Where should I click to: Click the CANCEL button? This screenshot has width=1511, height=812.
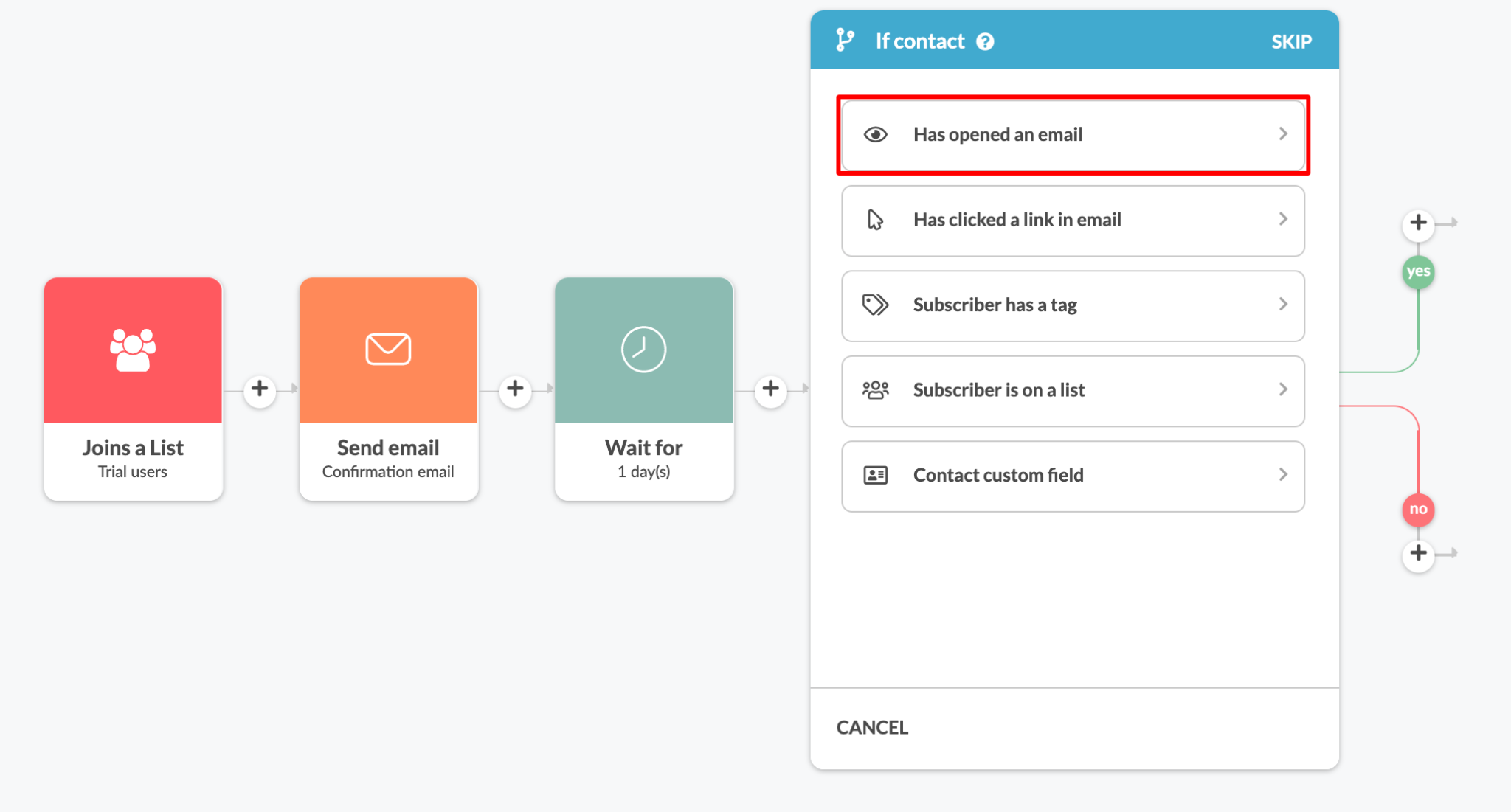click(872, 727)
